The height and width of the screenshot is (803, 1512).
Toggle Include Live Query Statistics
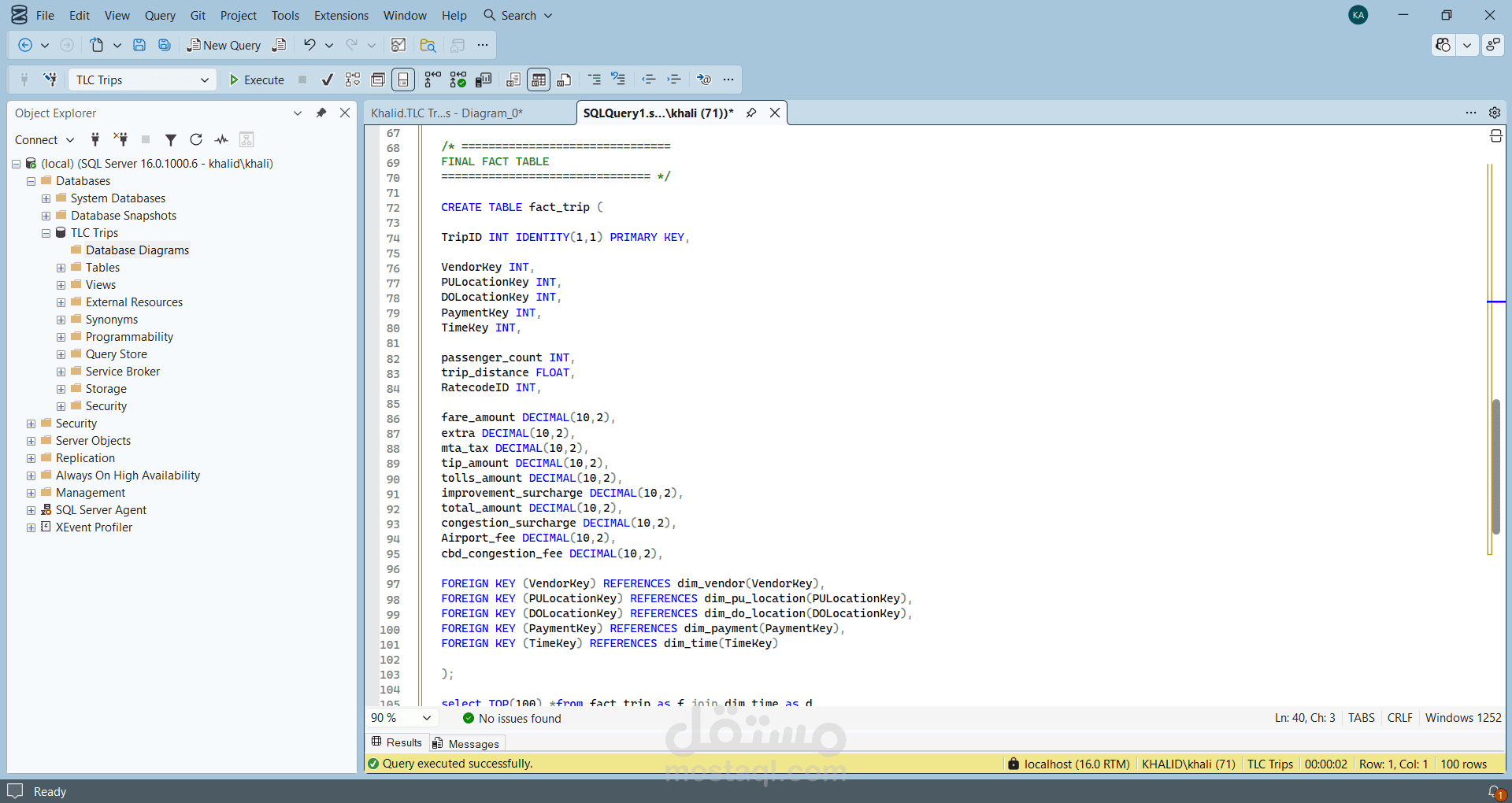(x=458, y=80)
